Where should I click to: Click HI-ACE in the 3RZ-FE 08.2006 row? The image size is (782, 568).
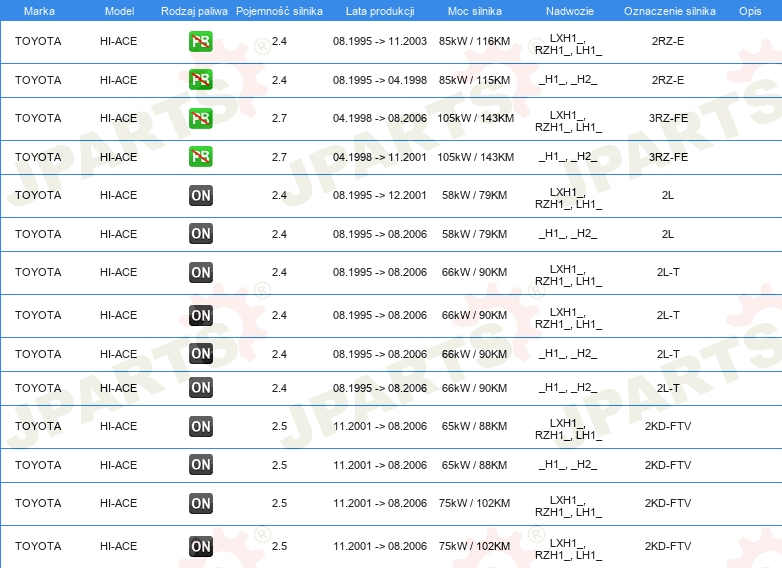tap(118, 118)
